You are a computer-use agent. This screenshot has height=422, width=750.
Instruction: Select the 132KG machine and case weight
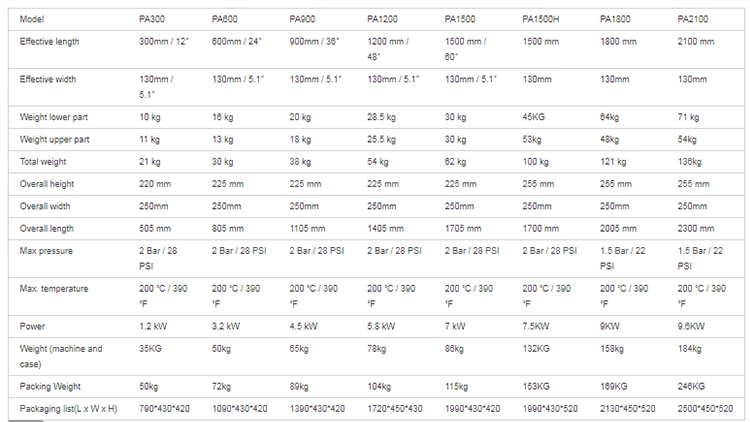(x=537, y=349)
